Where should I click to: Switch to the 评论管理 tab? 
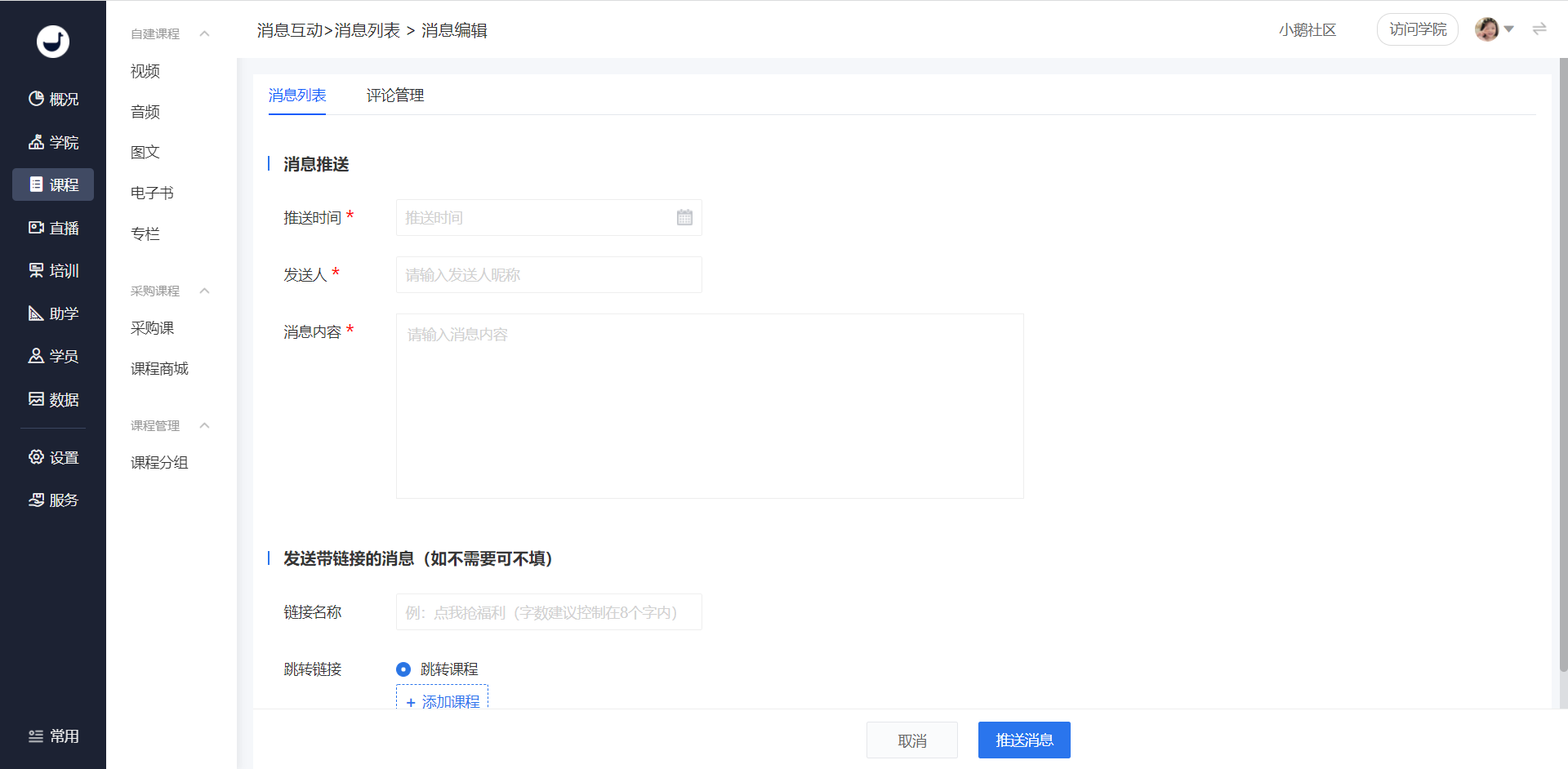[395, 96]
